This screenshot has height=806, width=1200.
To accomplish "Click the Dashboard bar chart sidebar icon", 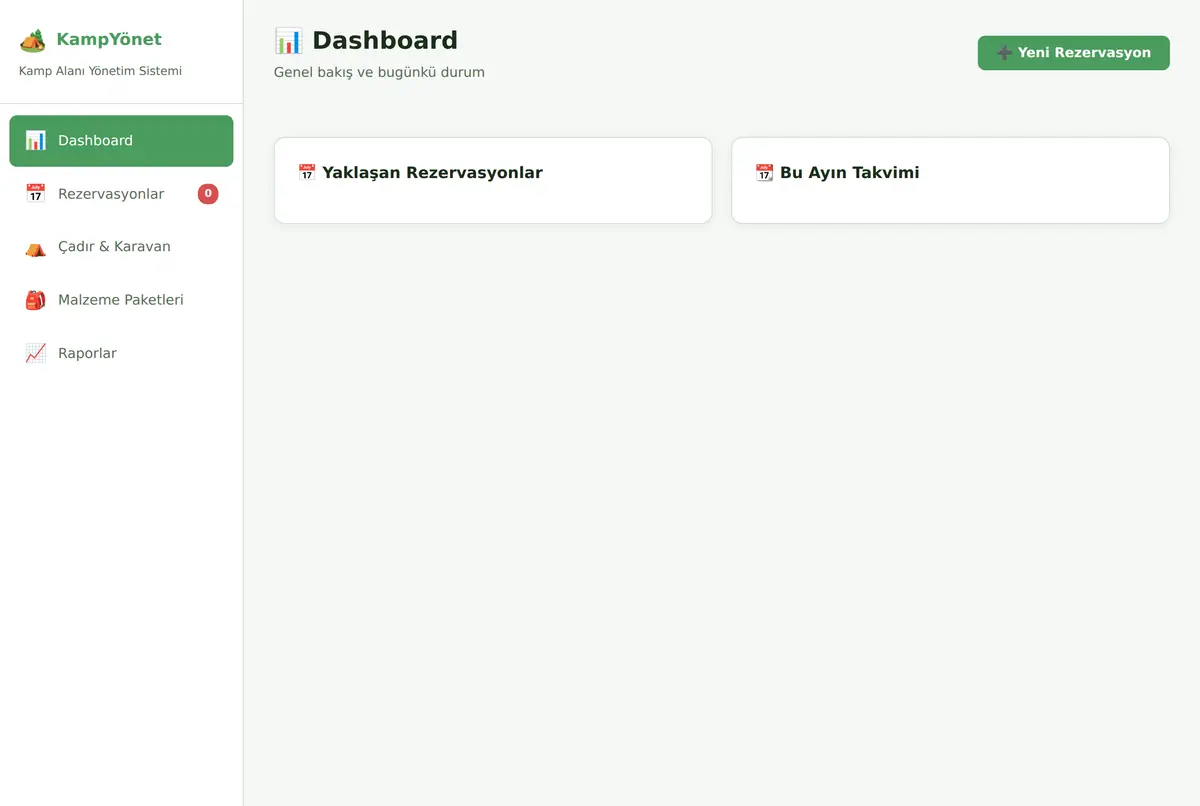I will point(35,141).
